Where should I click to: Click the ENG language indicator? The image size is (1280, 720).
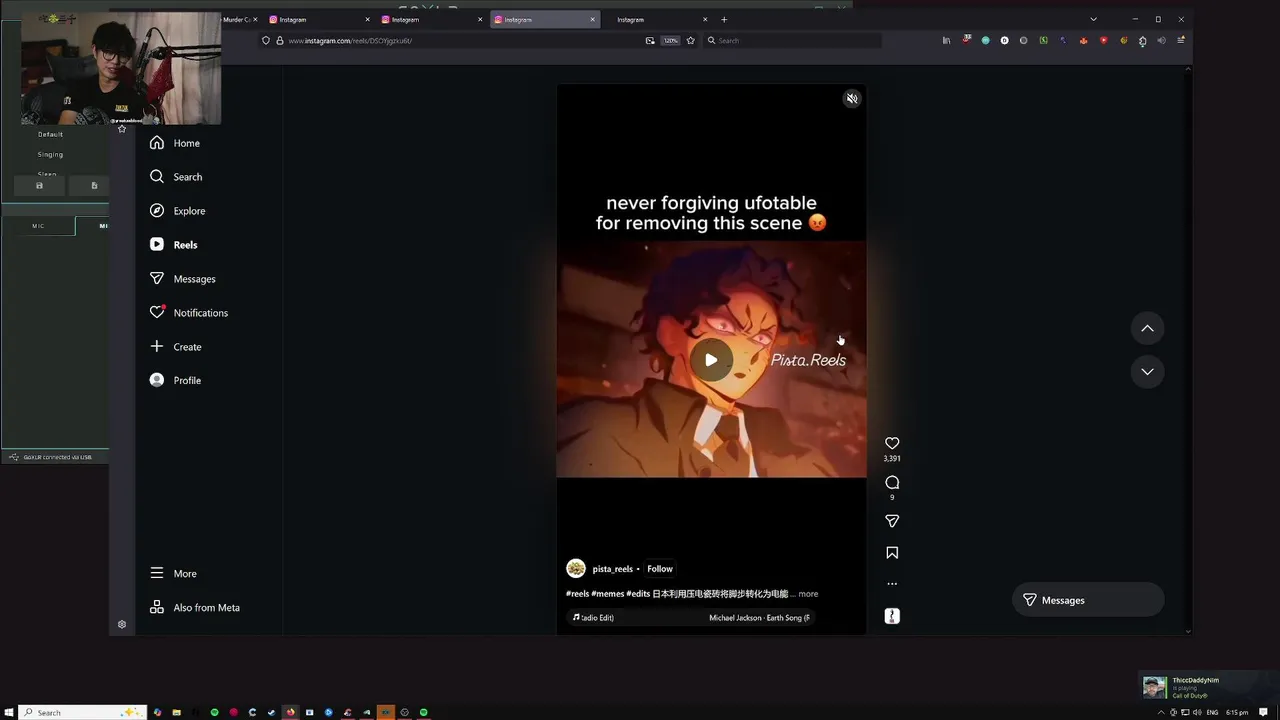click(1212, 712)
